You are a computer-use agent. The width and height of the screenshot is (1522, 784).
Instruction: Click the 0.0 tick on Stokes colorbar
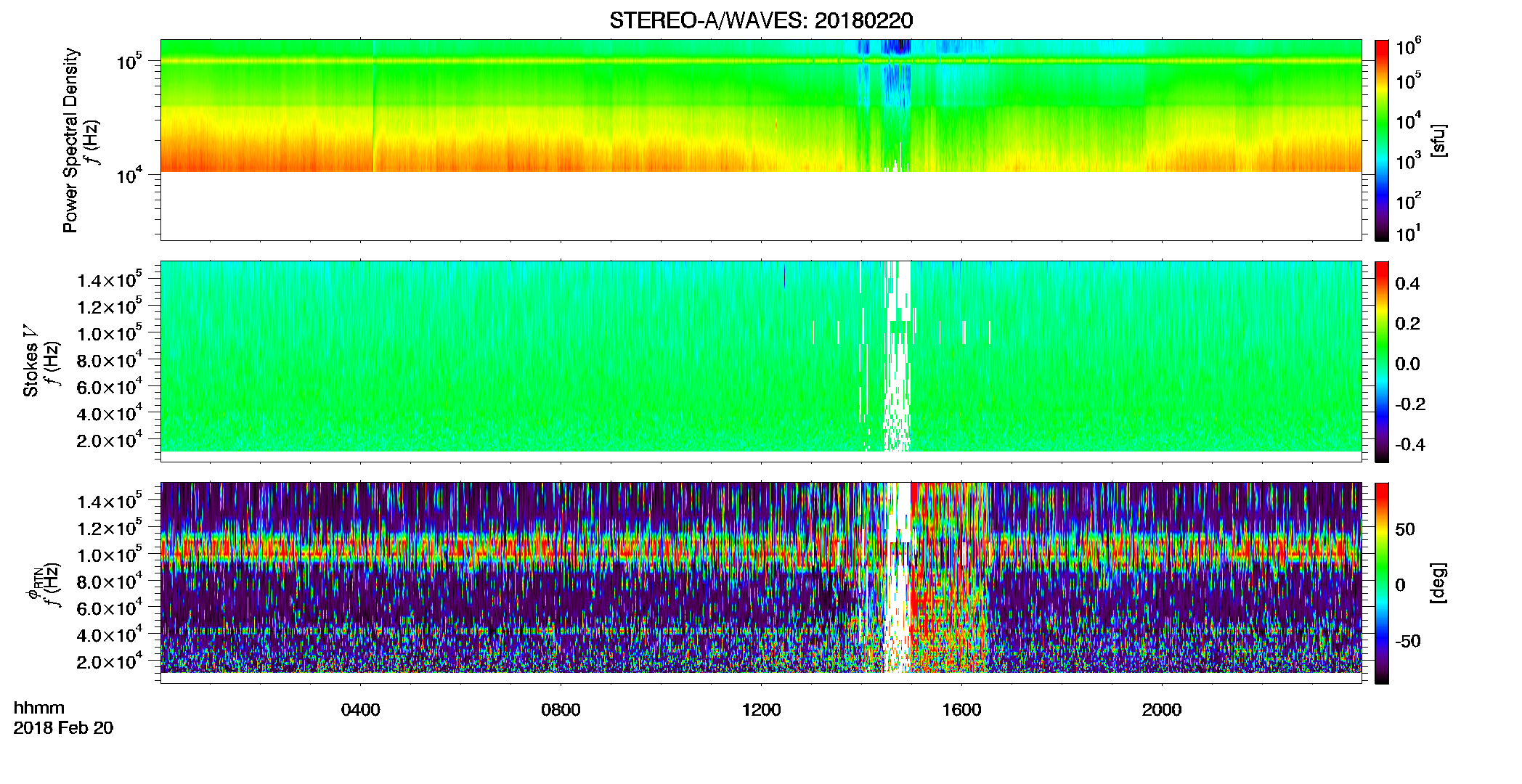pos(1407,364)
